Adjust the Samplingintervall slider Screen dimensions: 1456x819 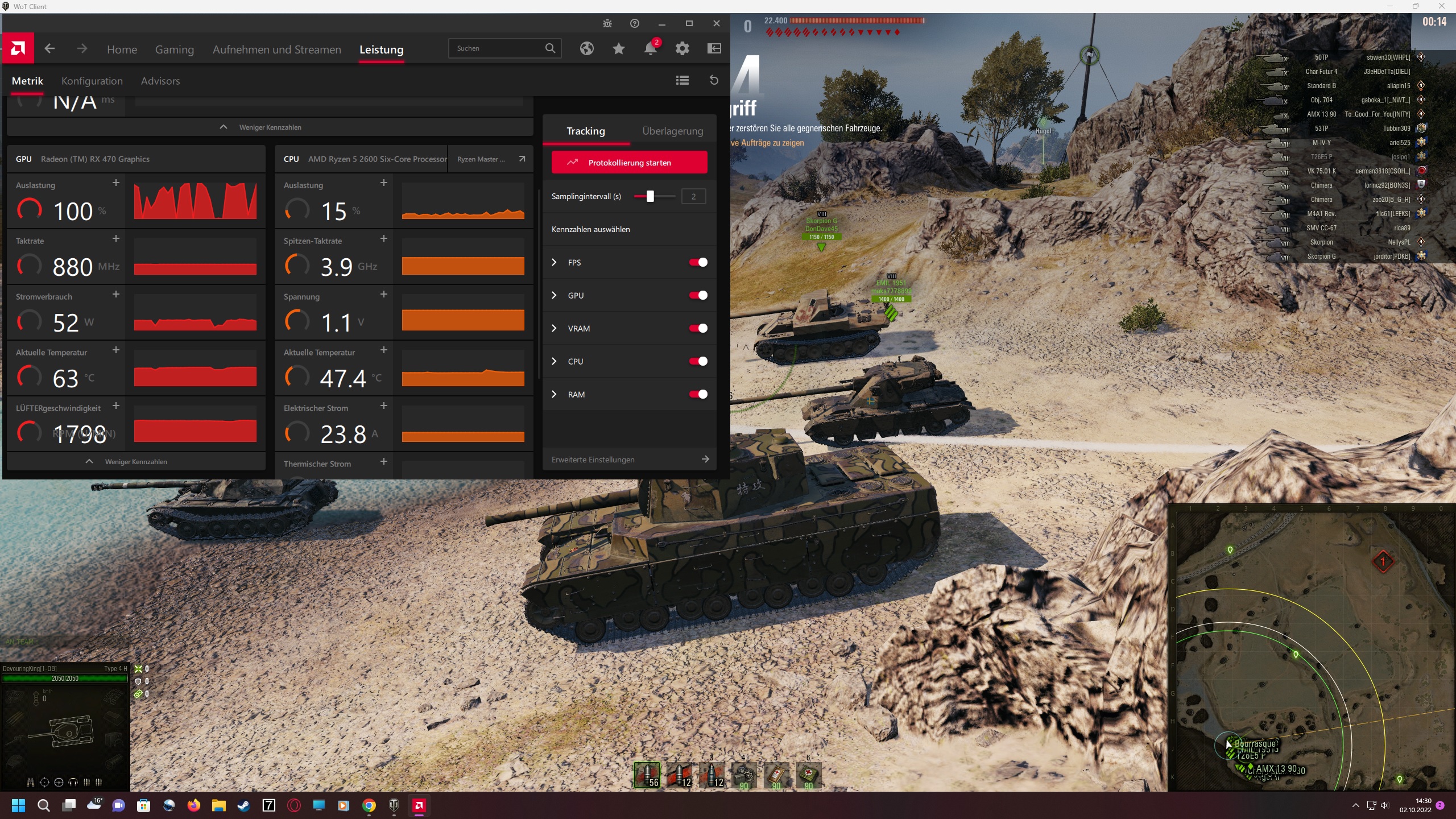coord(650,196)
